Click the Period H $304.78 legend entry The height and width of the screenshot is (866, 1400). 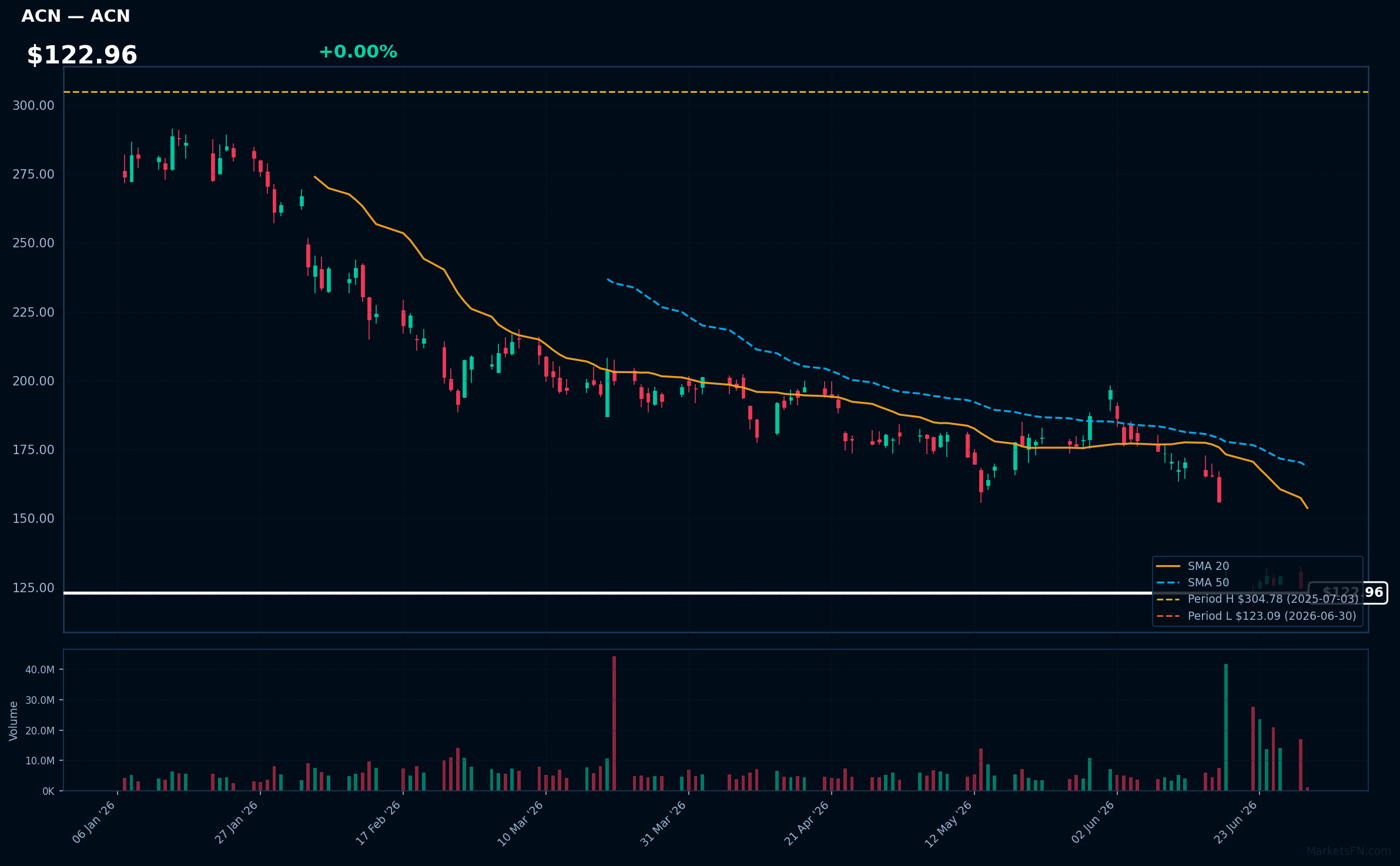point(1257,599)
